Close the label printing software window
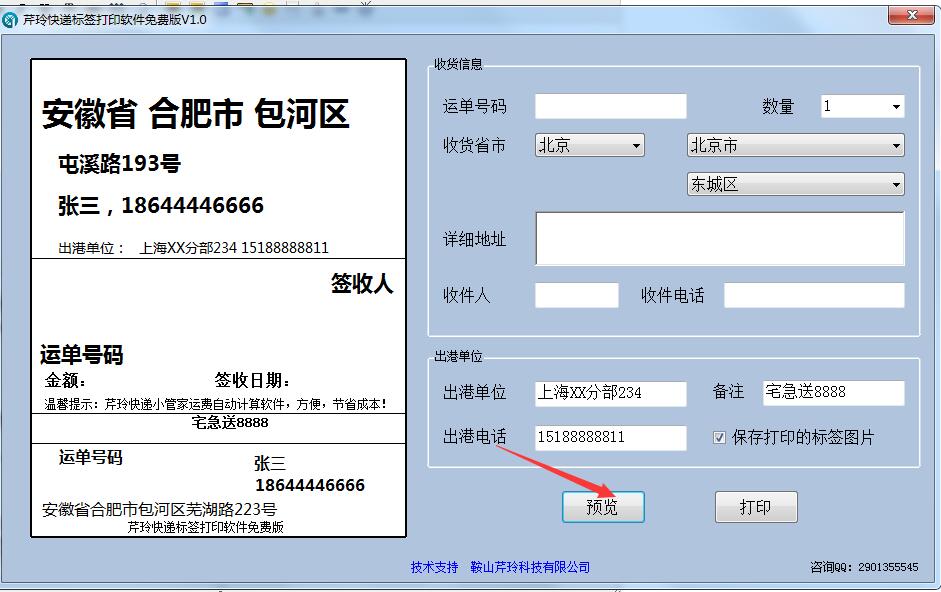 (x=912, y=16)
